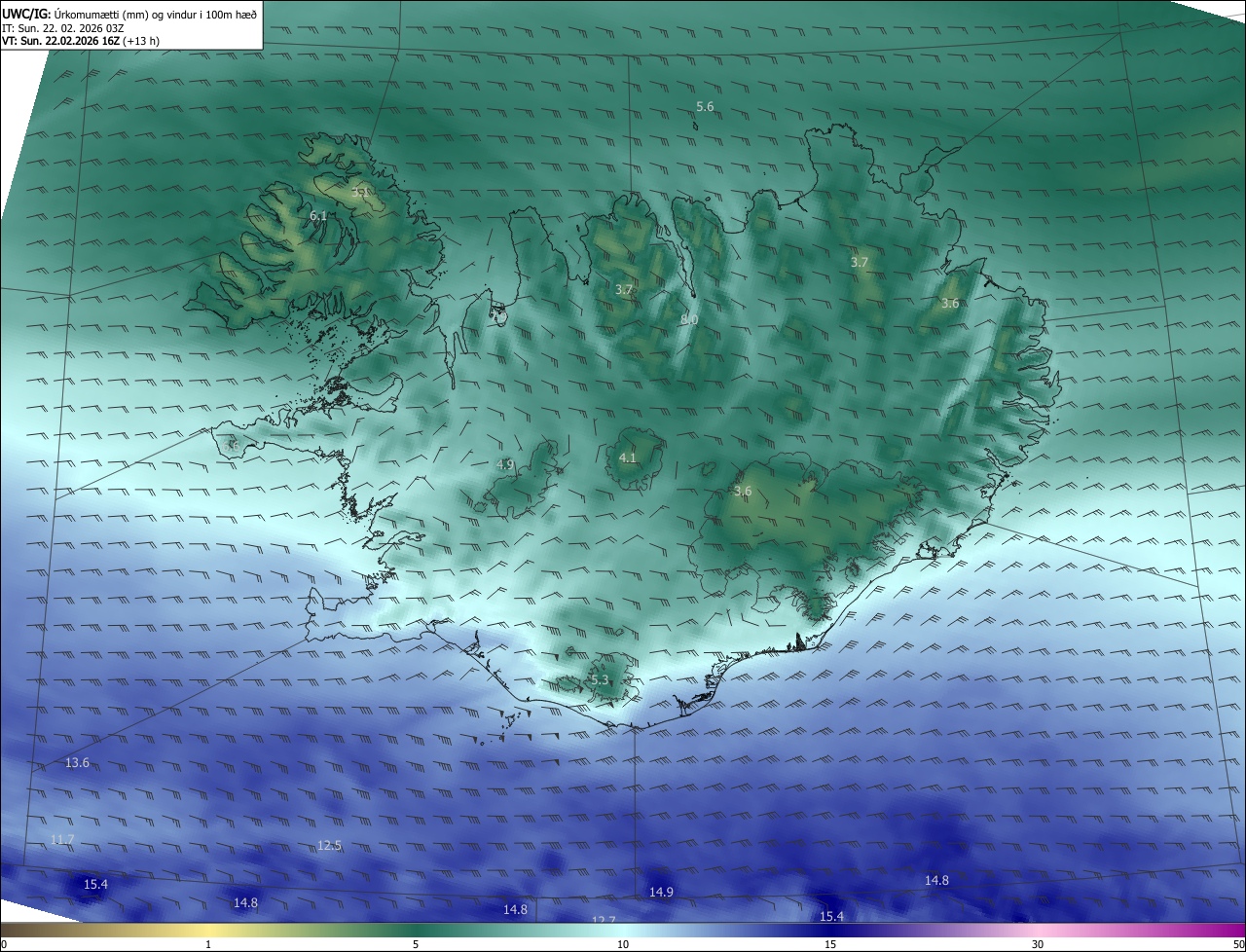Click the "5.3" value near the south coast

[x=599, y=679]
